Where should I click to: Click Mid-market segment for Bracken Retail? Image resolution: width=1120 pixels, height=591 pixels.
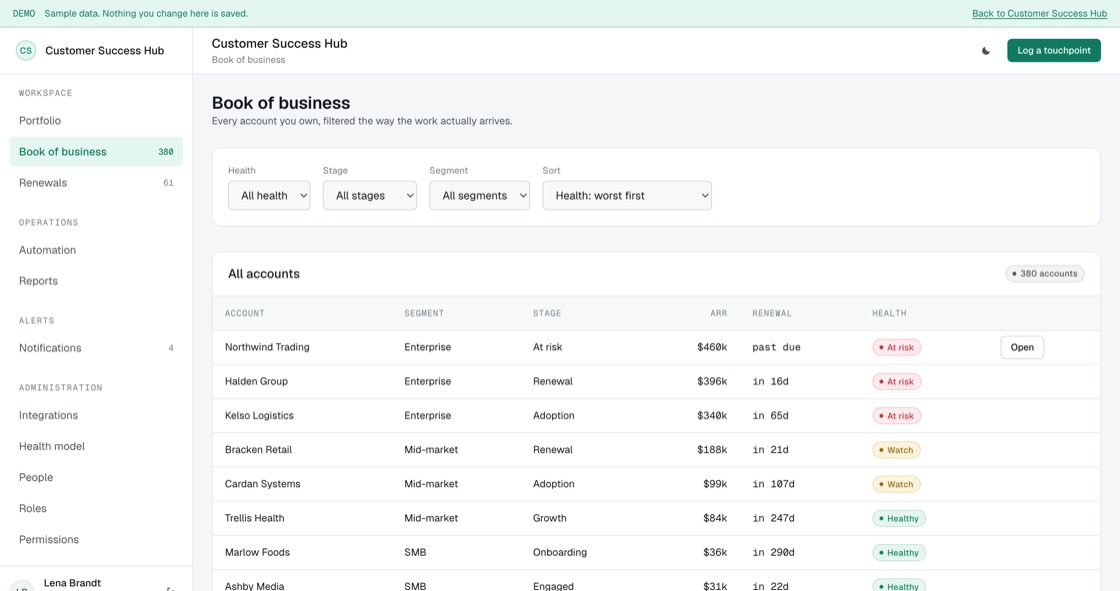tap(431, 450)
